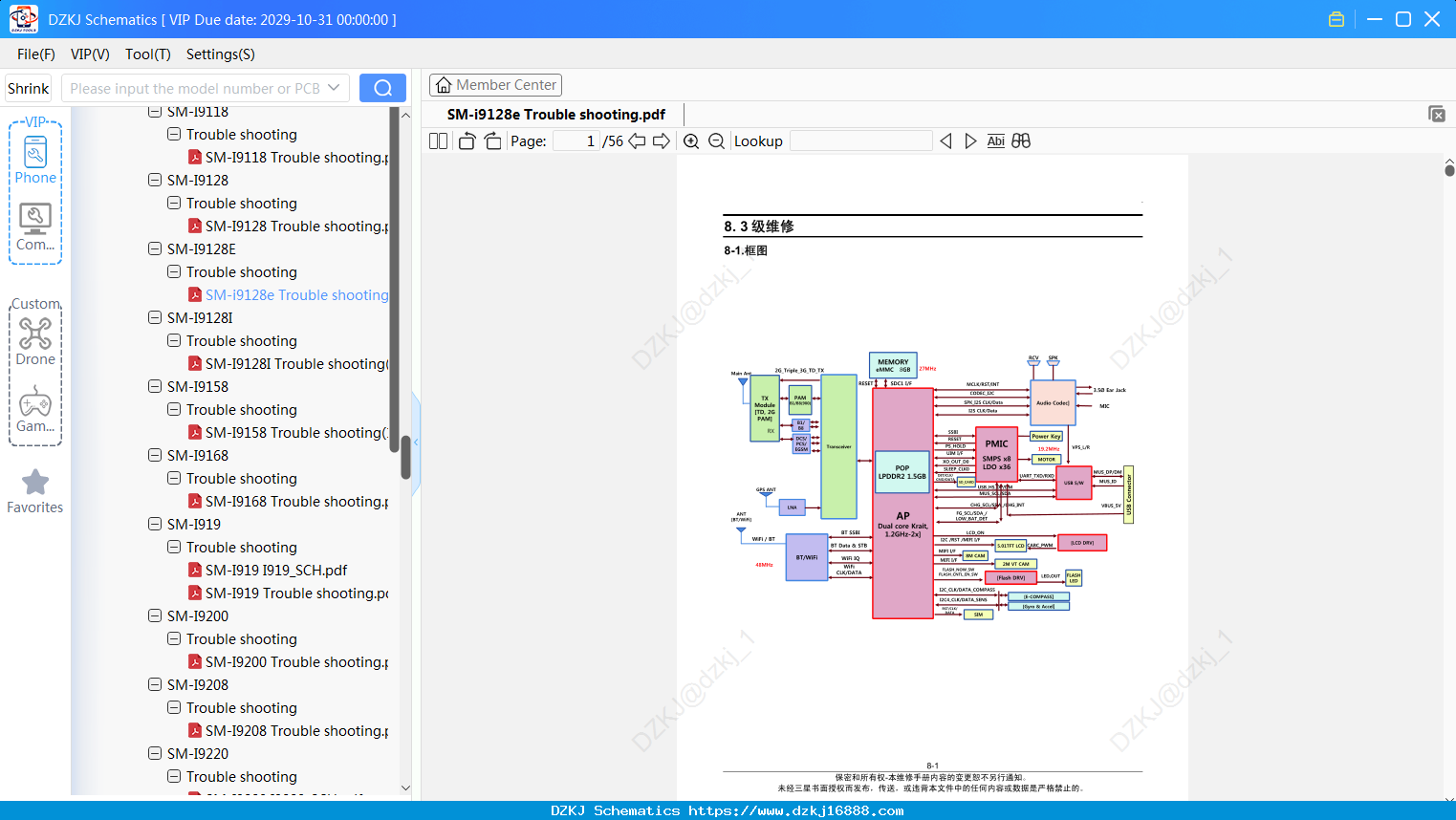Collapse the SM-I9168 tree node

(155, 455)
